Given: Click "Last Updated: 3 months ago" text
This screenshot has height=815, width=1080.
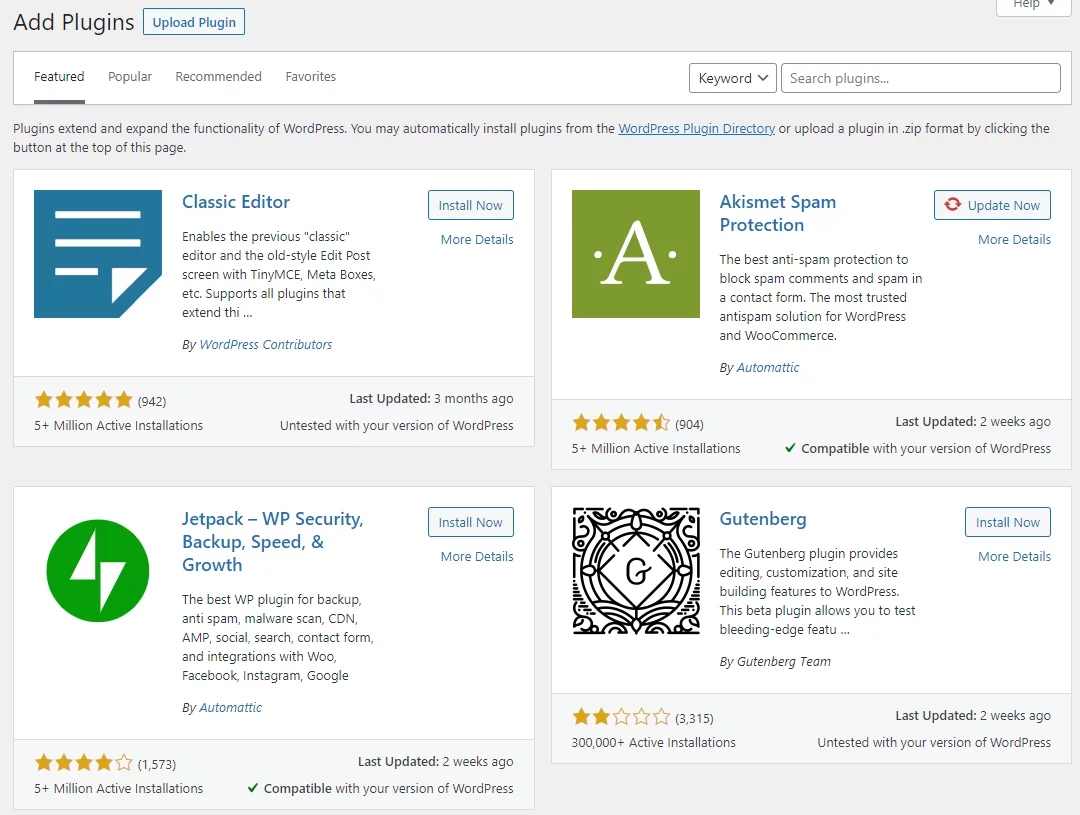Looking at the screenshot, I should tap(431, 398).
